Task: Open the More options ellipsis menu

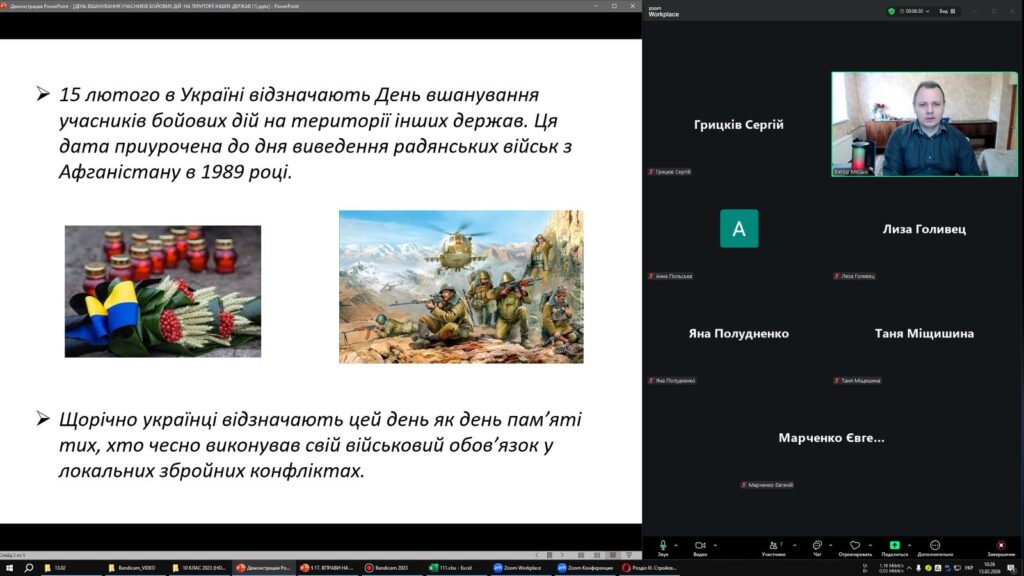Action: 935,545
